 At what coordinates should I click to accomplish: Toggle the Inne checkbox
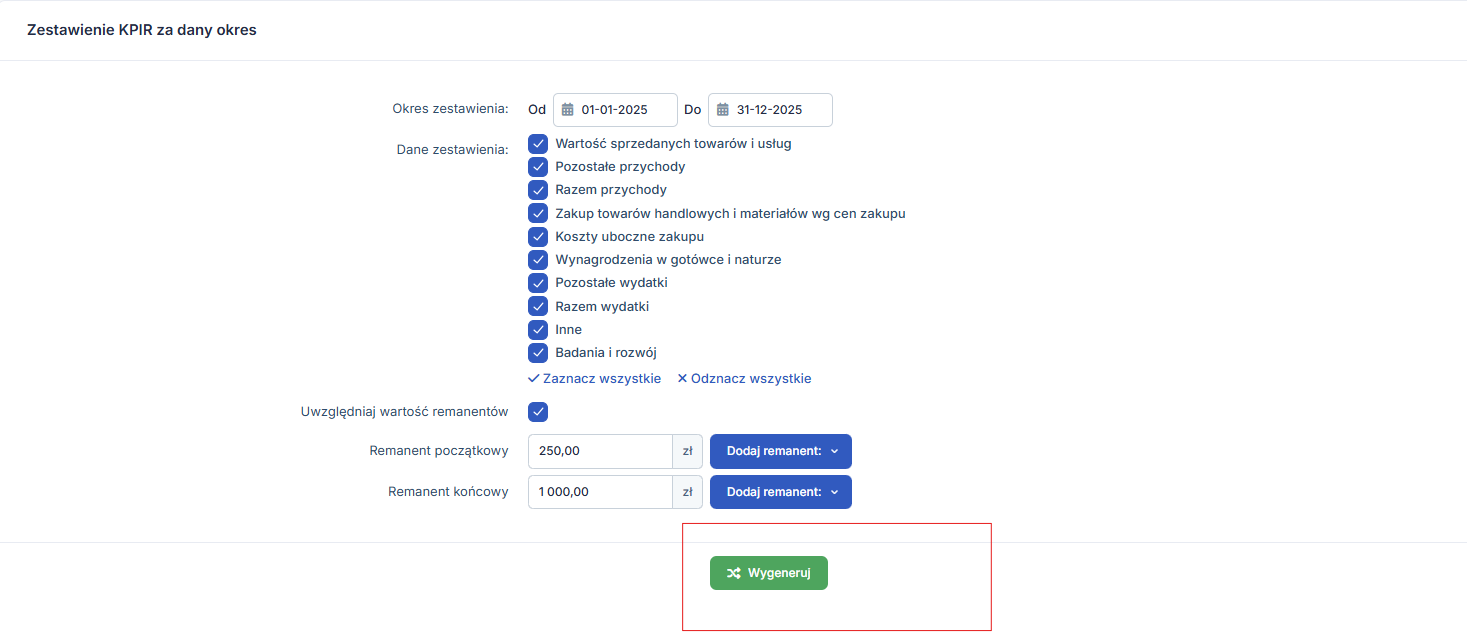pos(538,330)
